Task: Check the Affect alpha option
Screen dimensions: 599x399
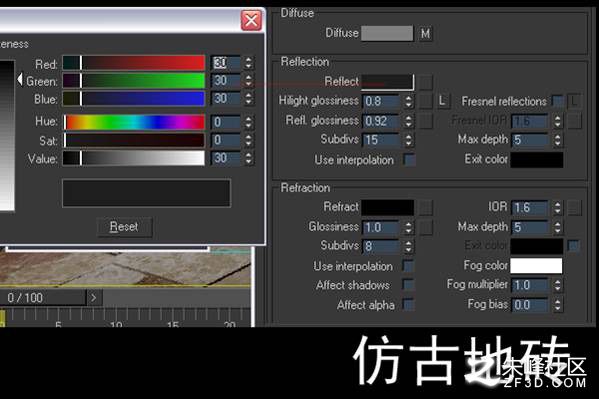Action: (408, 305)
